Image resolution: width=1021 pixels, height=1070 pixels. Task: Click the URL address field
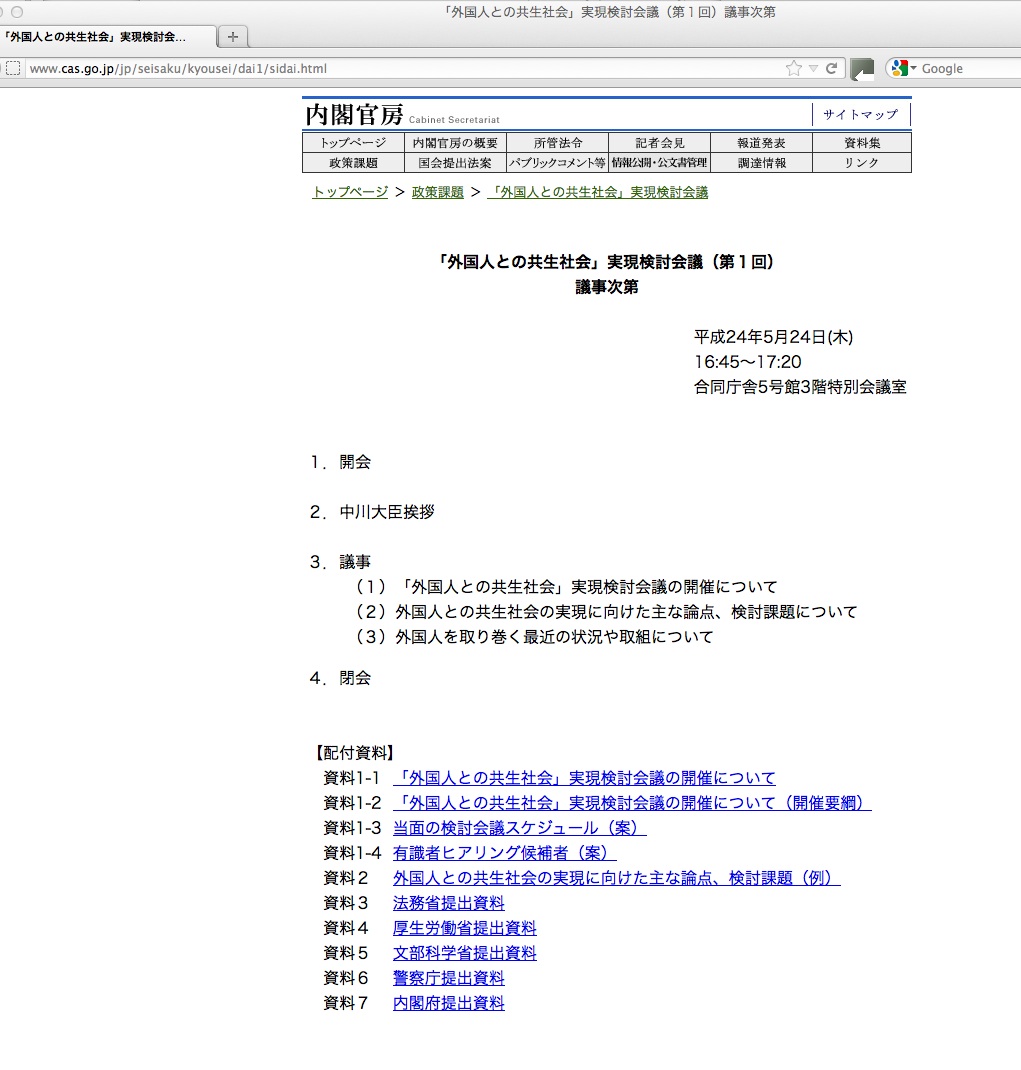coord(404,68)
